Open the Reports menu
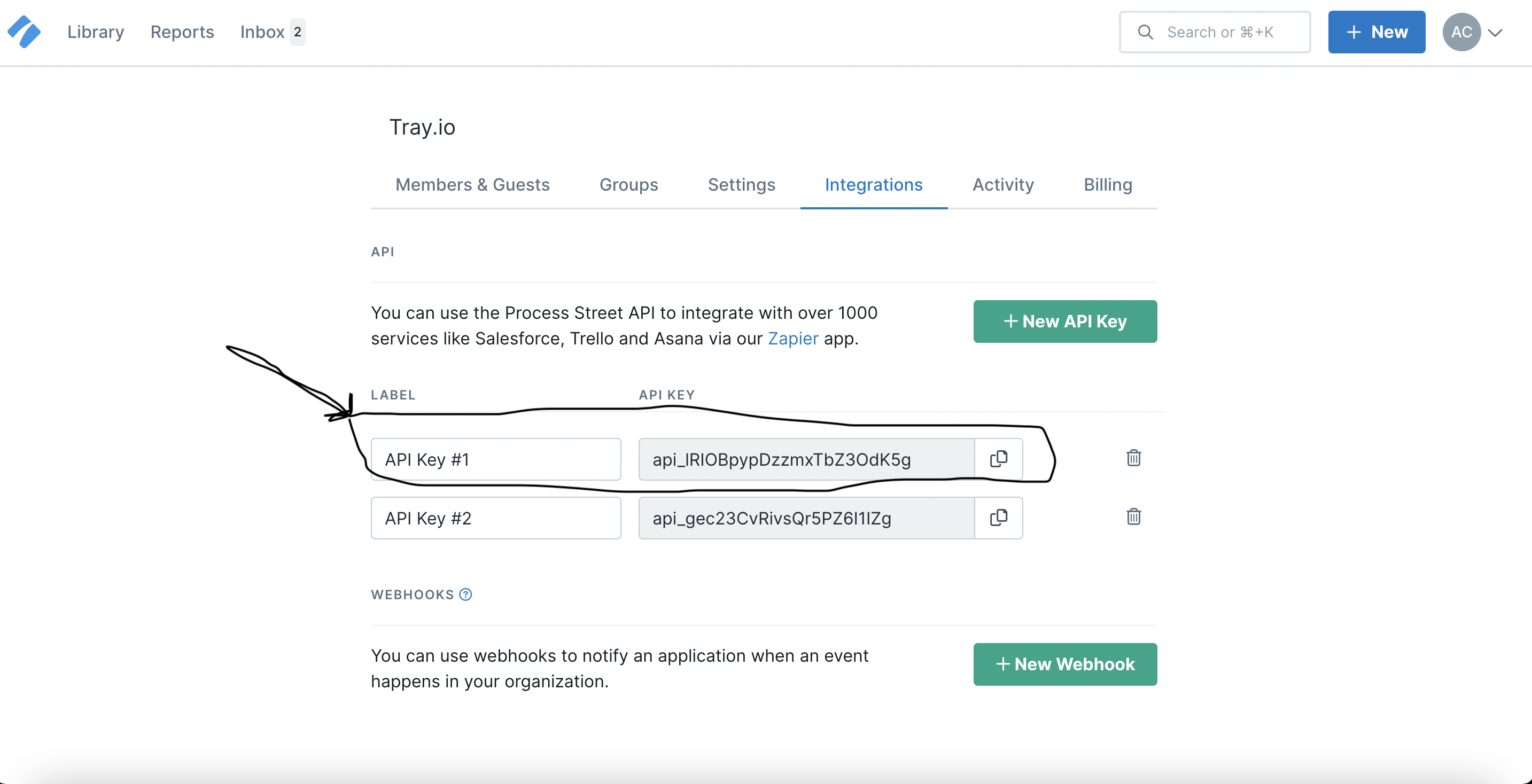 181,32
